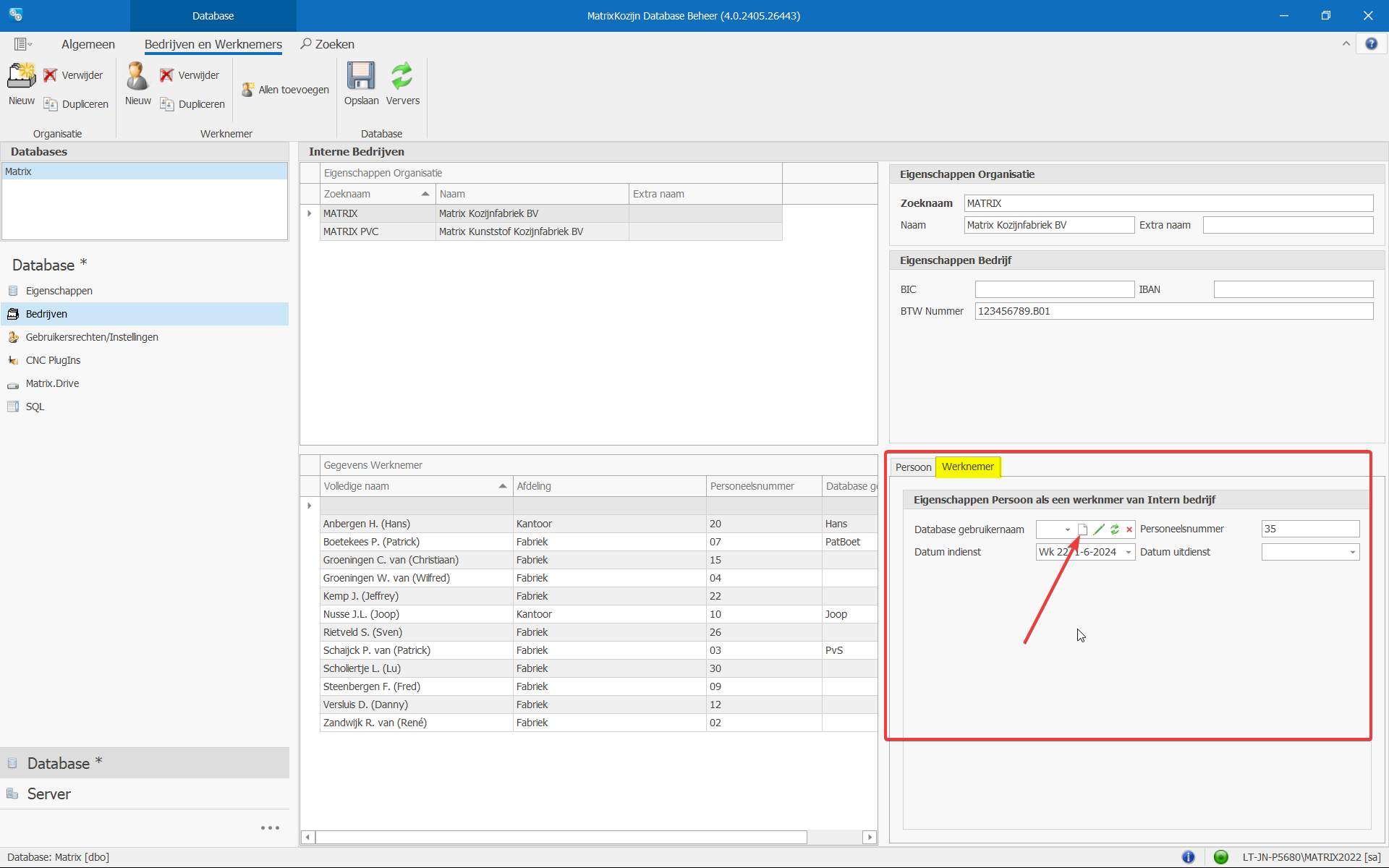The height and width of the screenshot is (868, 1389).
Task: Click Nieuw werknemer person icon
Action: pos(137,75)
